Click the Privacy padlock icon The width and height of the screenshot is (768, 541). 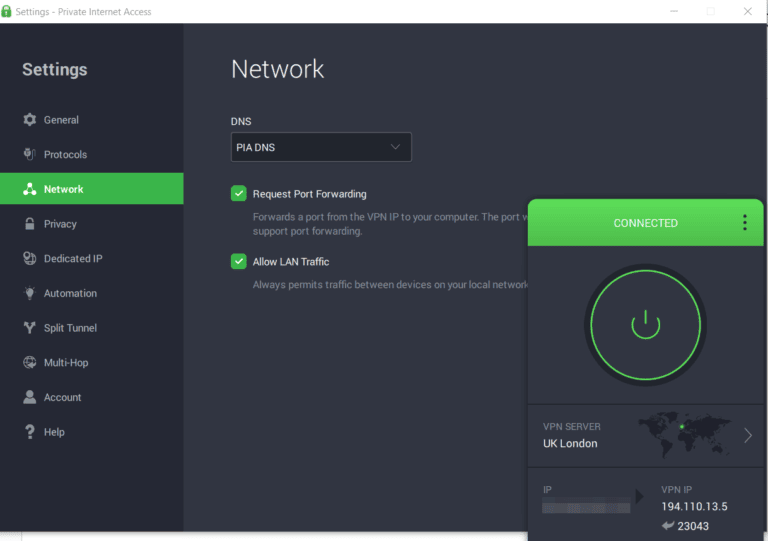pyautogui.click(x=29, y=224)
